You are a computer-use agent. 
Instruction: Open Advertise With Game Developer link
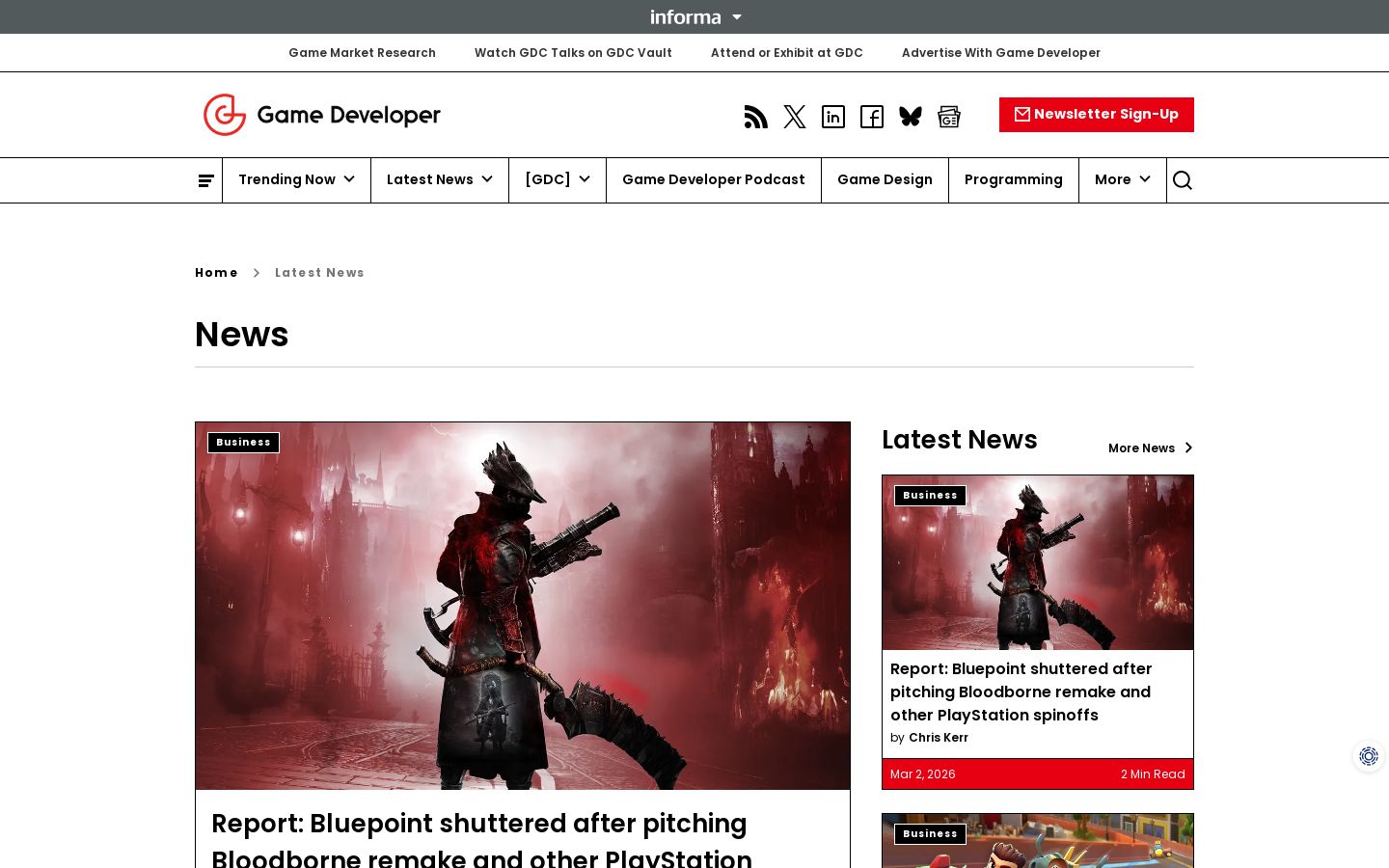point(1001,53)
